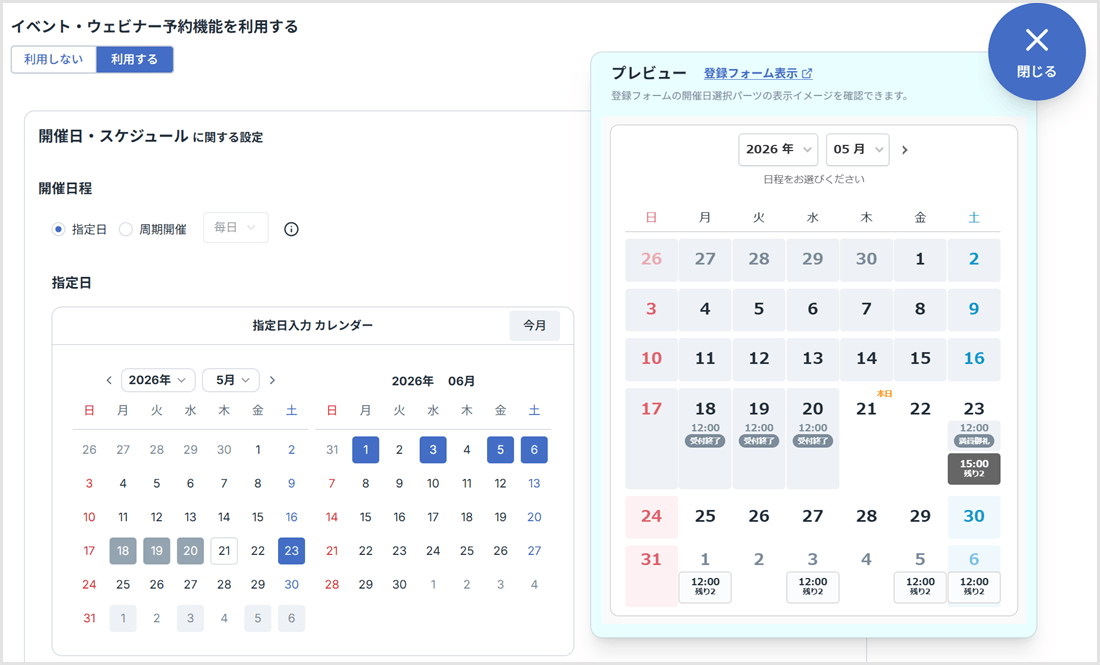Toggle May 23 in input calendar
The image size is (1100, 665).
click(292, 551)
